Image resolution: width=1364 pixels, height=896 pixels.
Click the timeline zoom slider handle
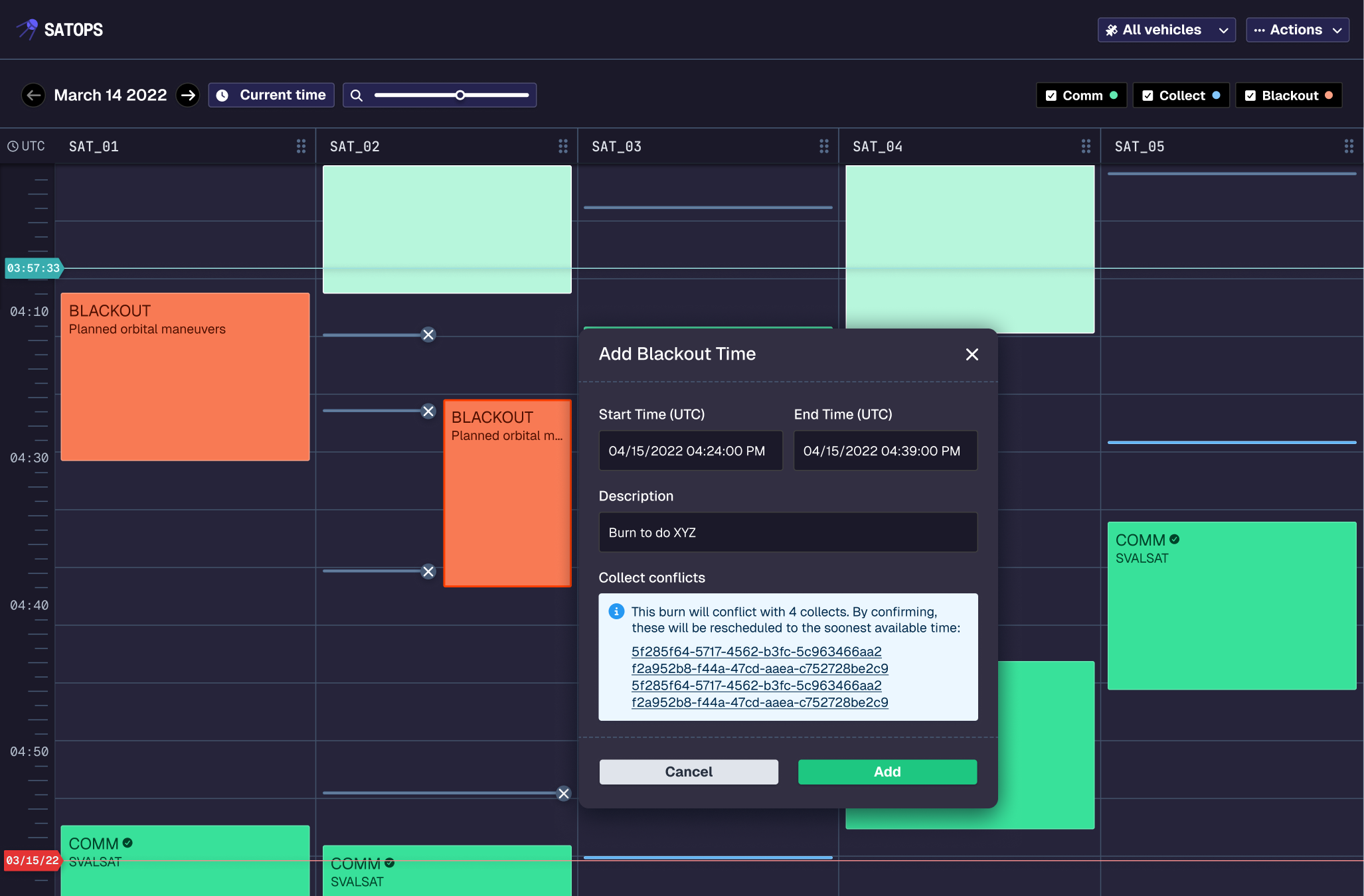tap(460, 95)
